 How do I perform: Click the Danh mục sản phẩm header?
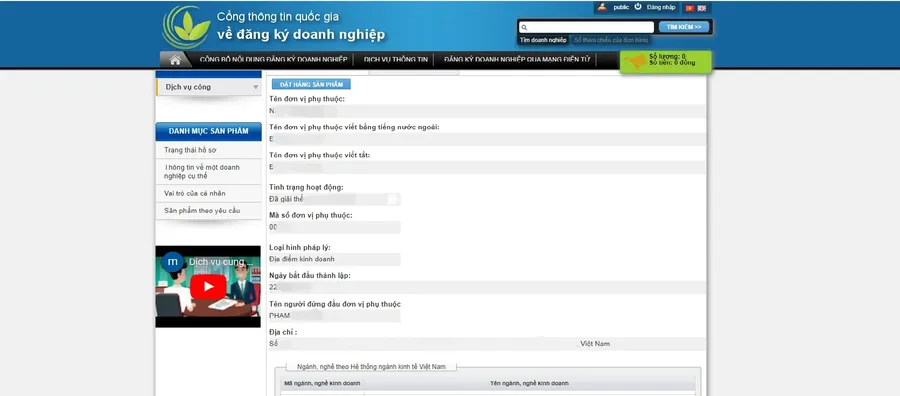point(208,131)
